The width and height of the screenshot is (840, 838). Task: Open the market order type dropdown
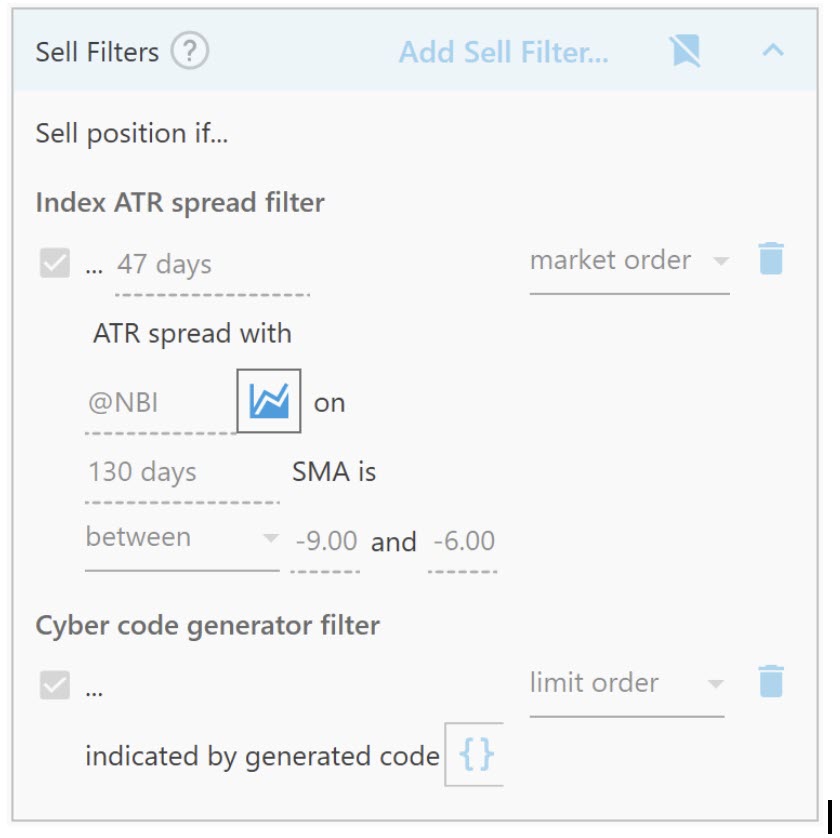(x=628, y=261)
